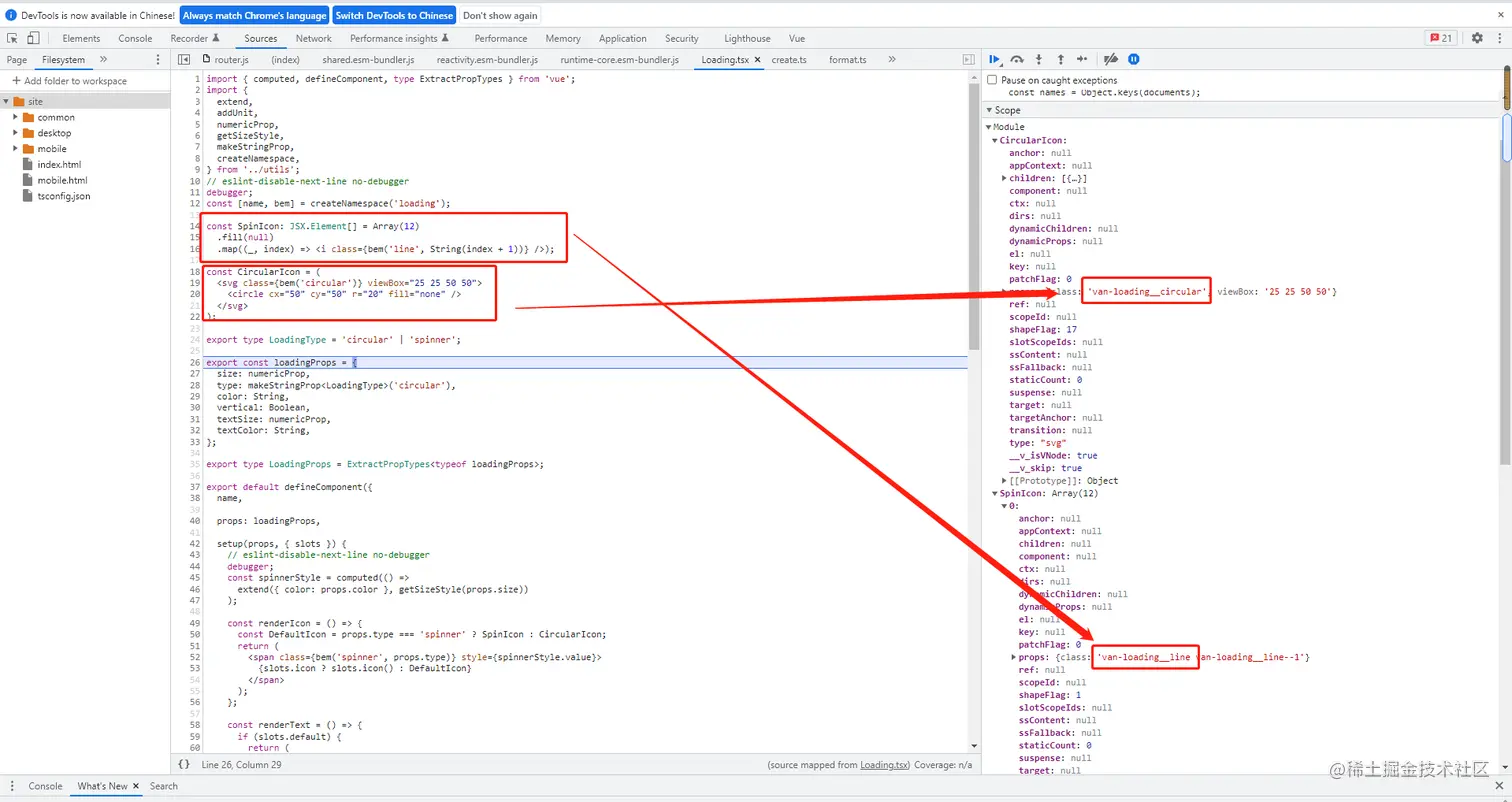Expand the [[Prototype]] Object entry
This screenshot has height=802, width=1512.
pos(1004,481)
